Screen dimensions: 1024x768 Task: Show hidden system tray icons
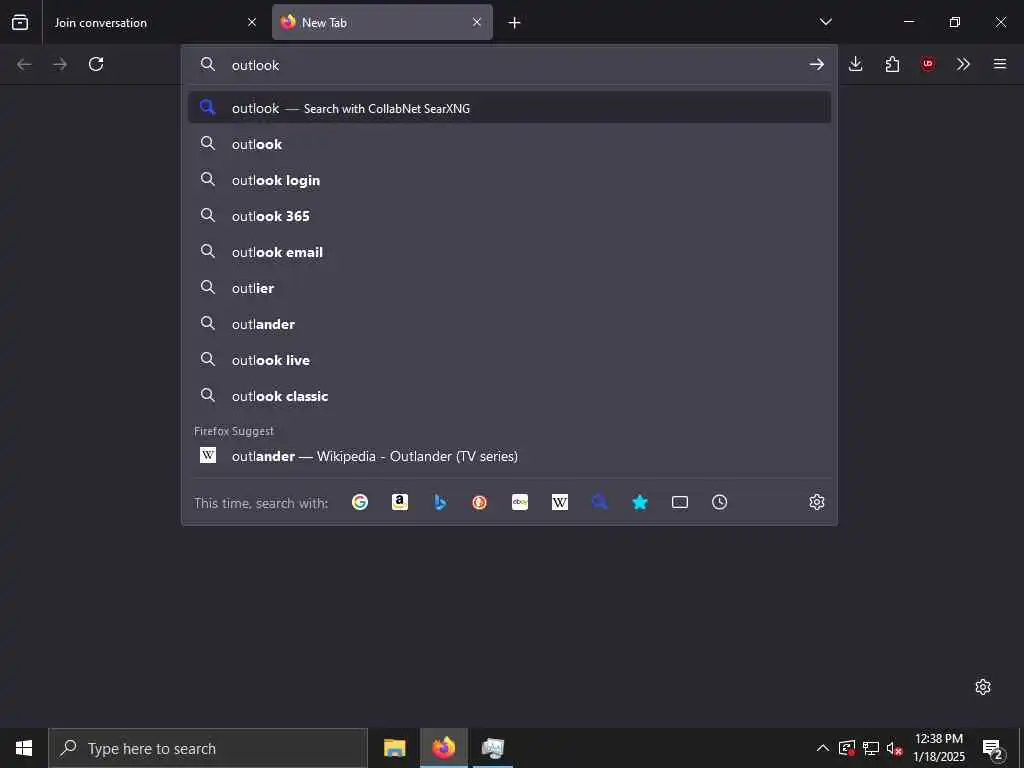tap(823, 748)
